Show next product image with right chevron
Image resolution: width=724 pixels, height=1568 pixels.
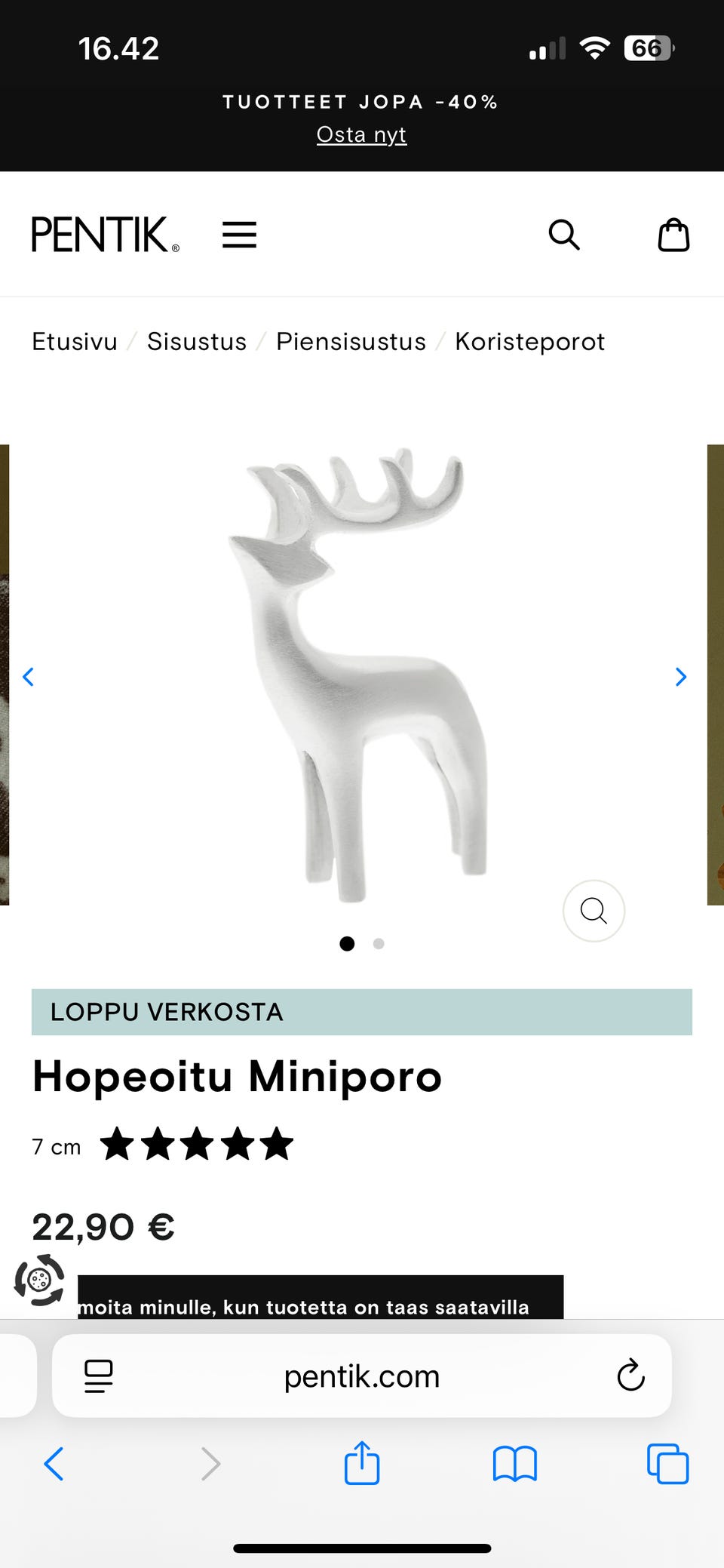pos(681,677)
